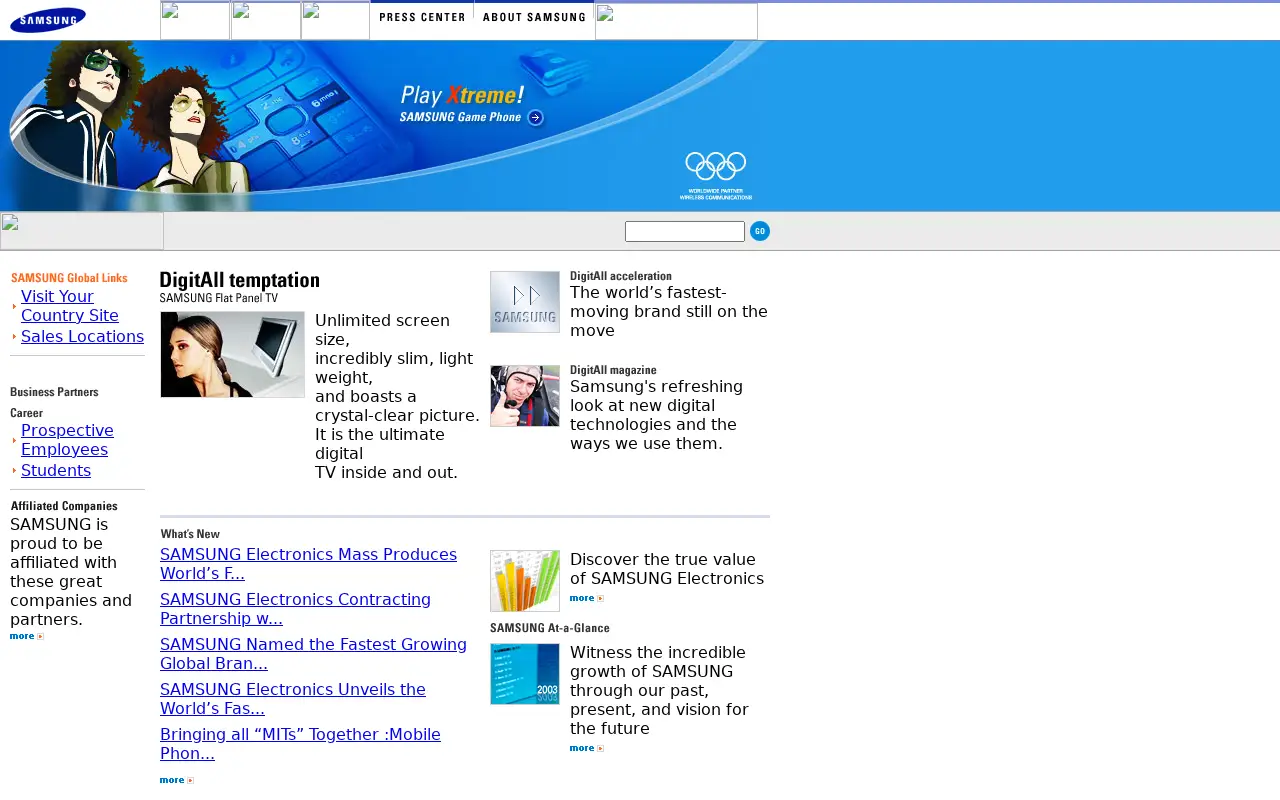
Task: Open news 'SAMSUNG Electronics Contracting Partnership w...'
Action: [x=295, y=609]
